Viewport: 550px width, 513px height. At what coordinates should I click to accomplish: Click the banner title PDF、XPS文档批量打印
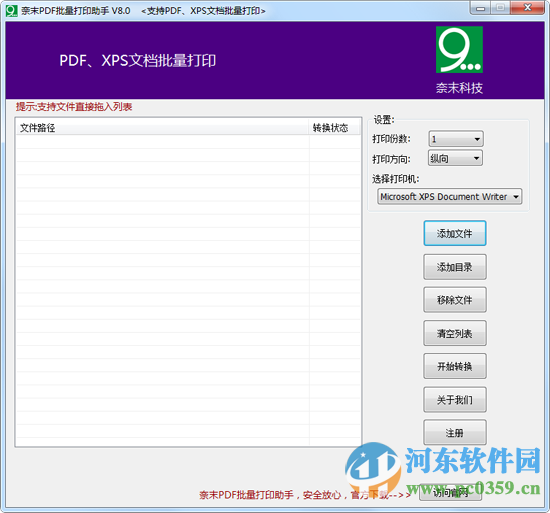coord(138,61)
